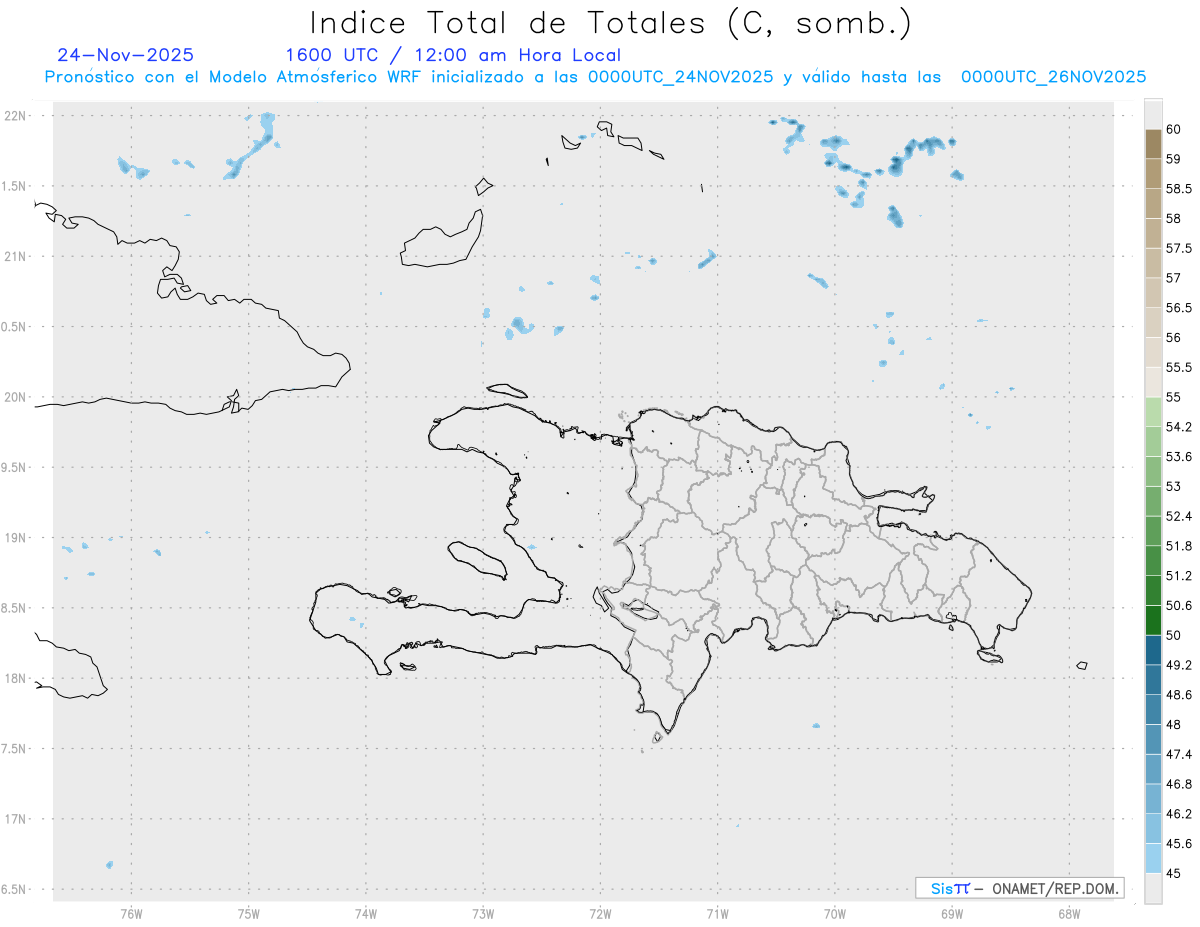Click the longitude label '69W'
Screen dimensions: 1200x927
951,912
